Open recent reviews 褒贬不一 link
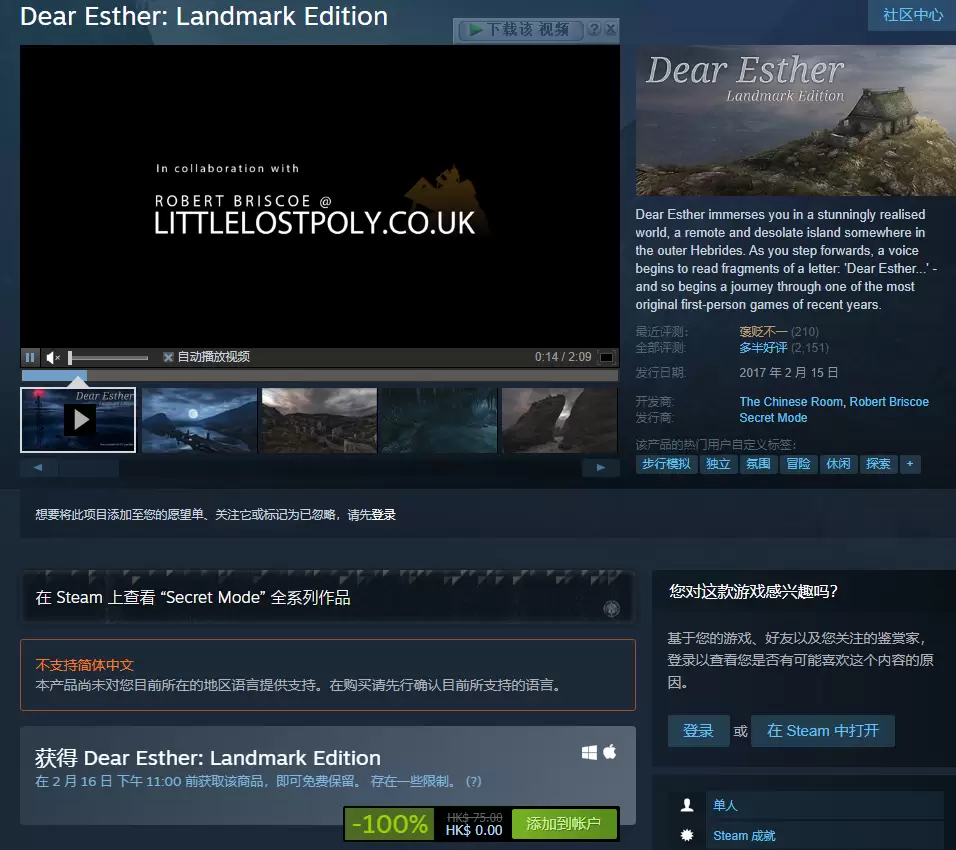The width and height of the screenshot is (956, 850). pos(763,332)
